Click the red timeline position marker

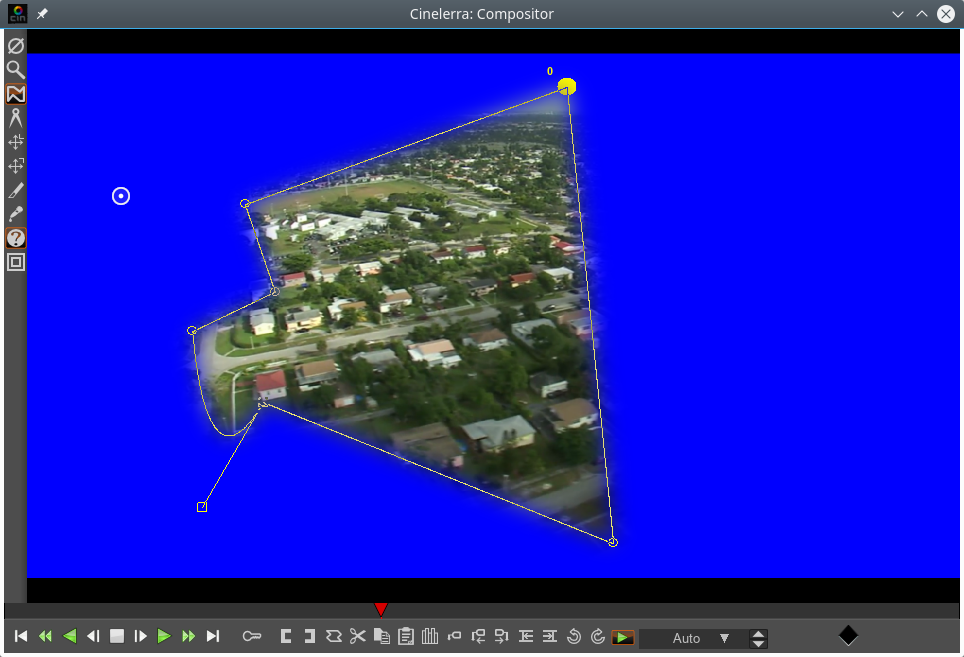pos(380,609)
